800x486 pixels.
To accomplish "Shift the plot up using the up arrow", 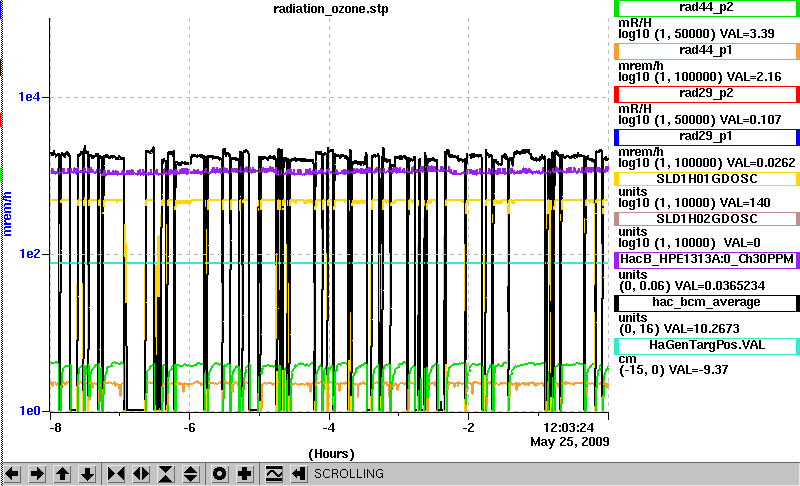I will click(x=62, y=474).
